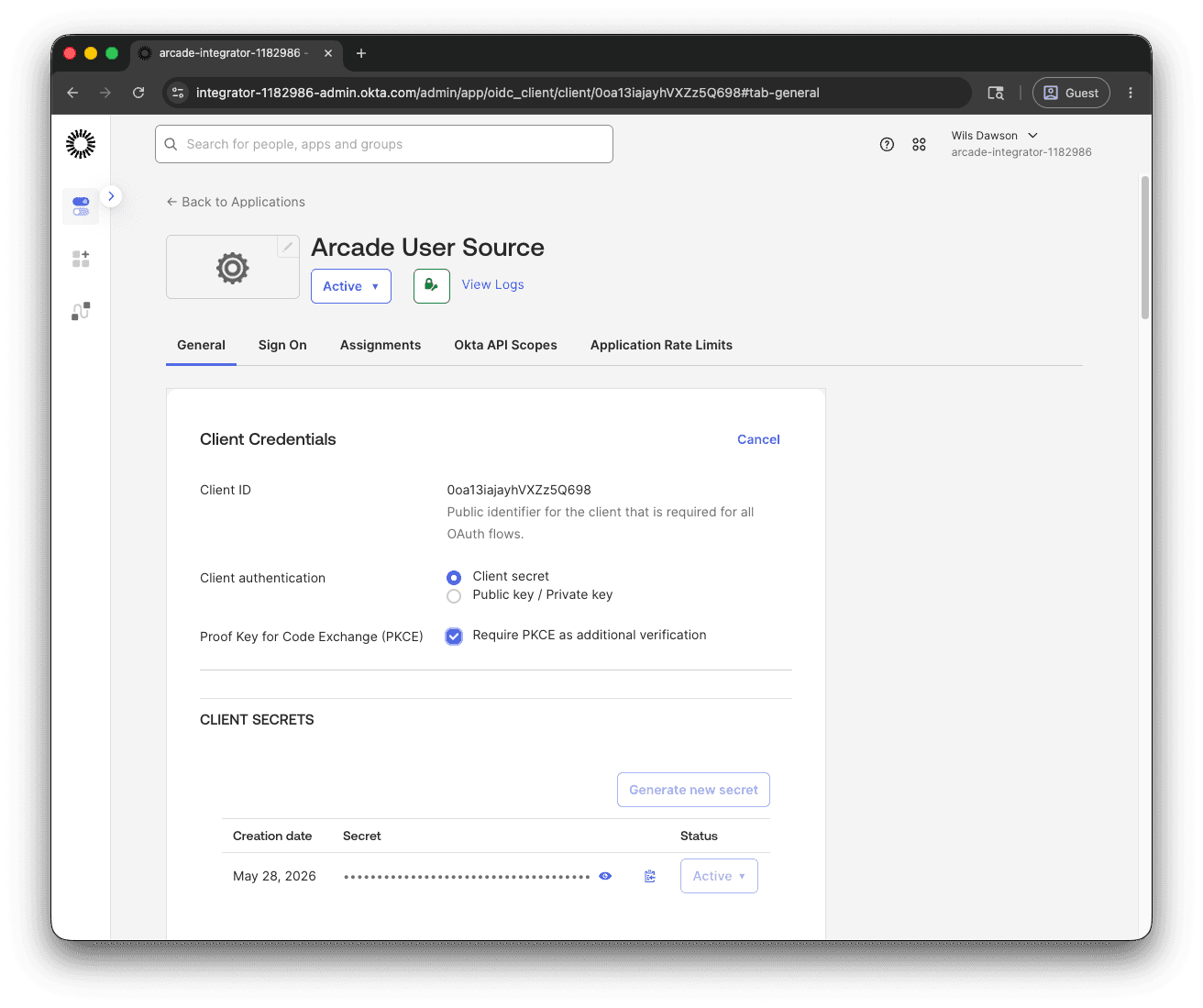Open the applications add icon in the sidebar
1203x1008 pixels.
(81, 260)
